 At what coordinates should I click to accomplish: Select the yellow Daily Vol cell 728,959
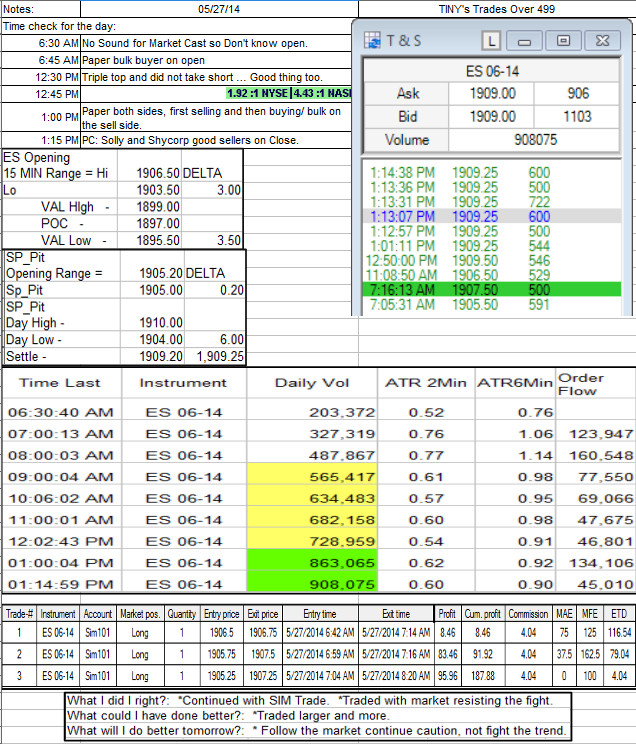(x=312, y=541)
